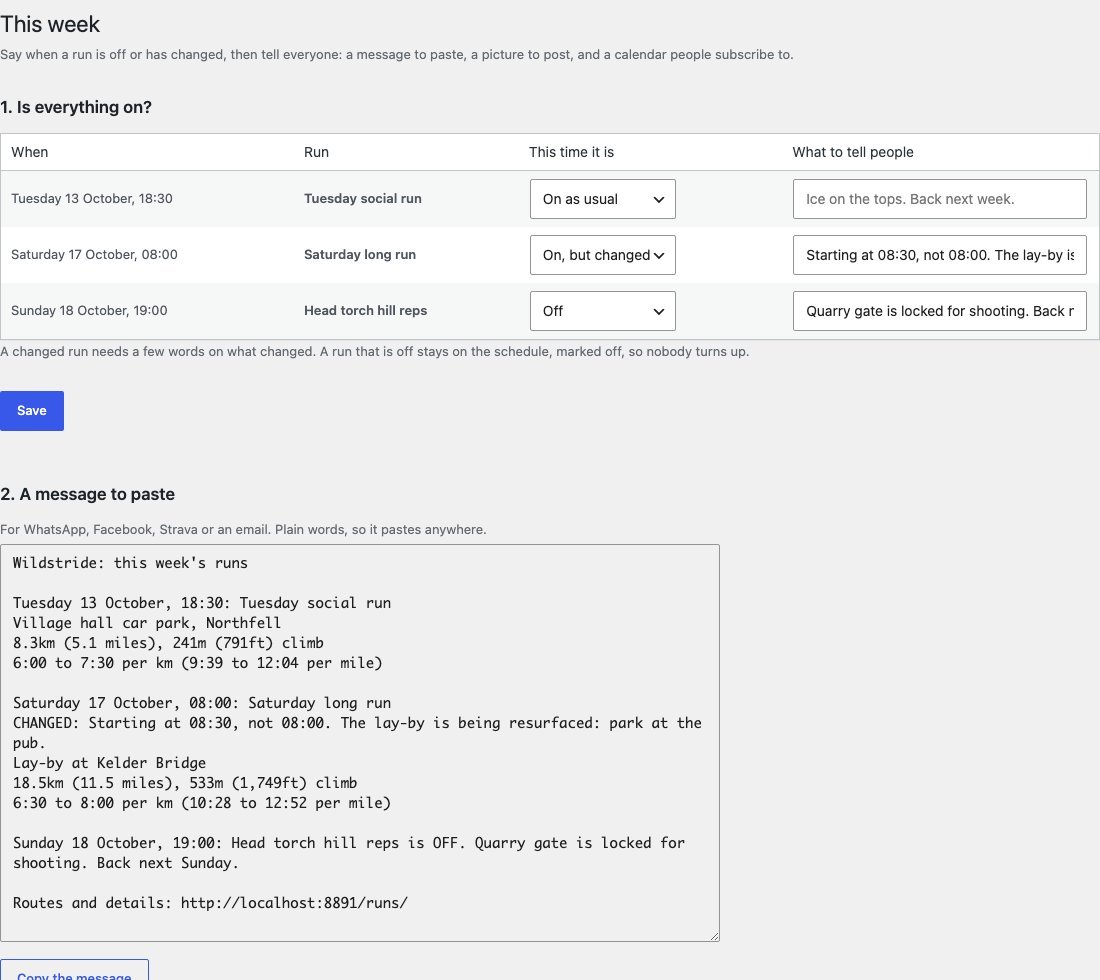Viewport: 1100px width, 980px height.
Task: Click the 'Lay-by at Kelder Bridge' line
Action: pyautogui.click(x=109, y=763)
